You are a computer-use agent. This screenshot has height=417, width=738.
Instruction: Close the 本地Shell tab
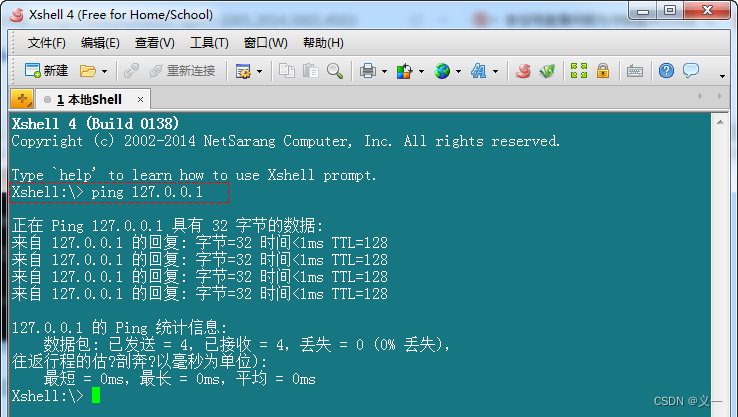click(x=140, y=100)
